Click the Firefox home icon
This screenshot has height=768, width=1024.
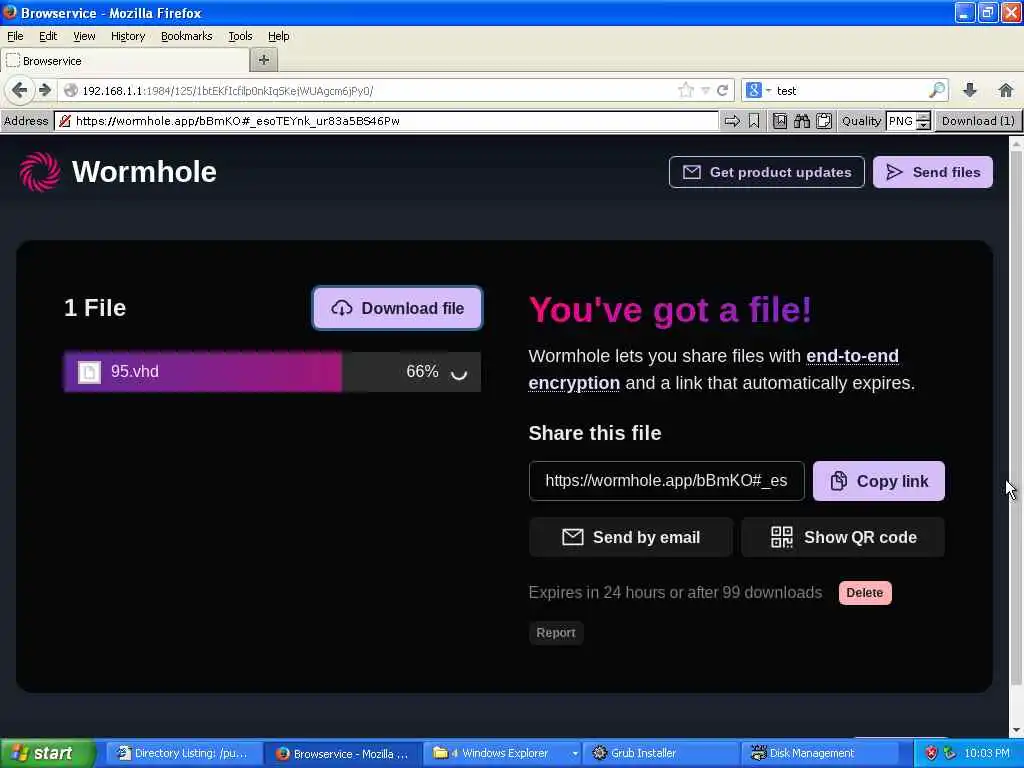point(1006,90)
